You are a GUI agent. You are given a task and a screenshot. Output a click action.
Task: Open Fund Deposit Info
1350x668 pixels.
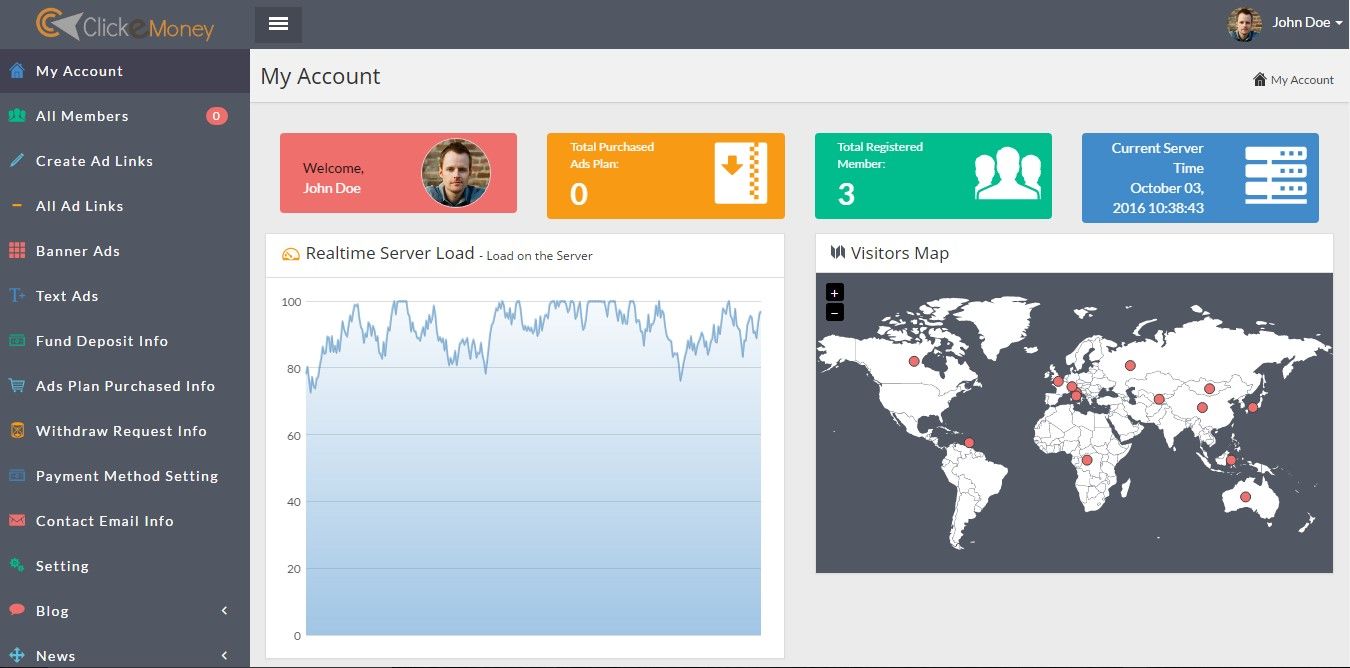coord(125,341)
